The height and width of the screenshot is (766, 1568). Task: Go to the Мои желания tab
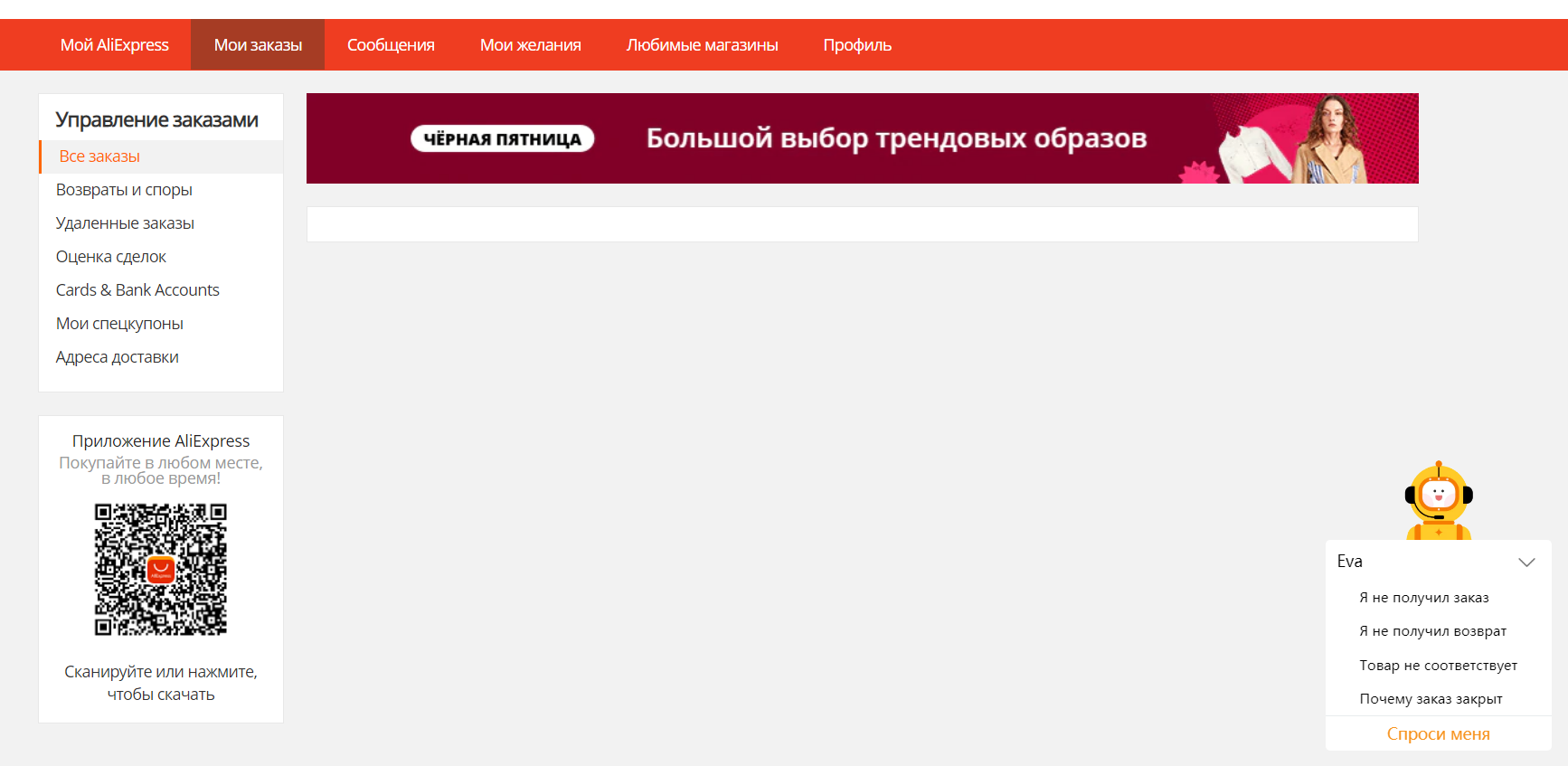tap(530, 44)
